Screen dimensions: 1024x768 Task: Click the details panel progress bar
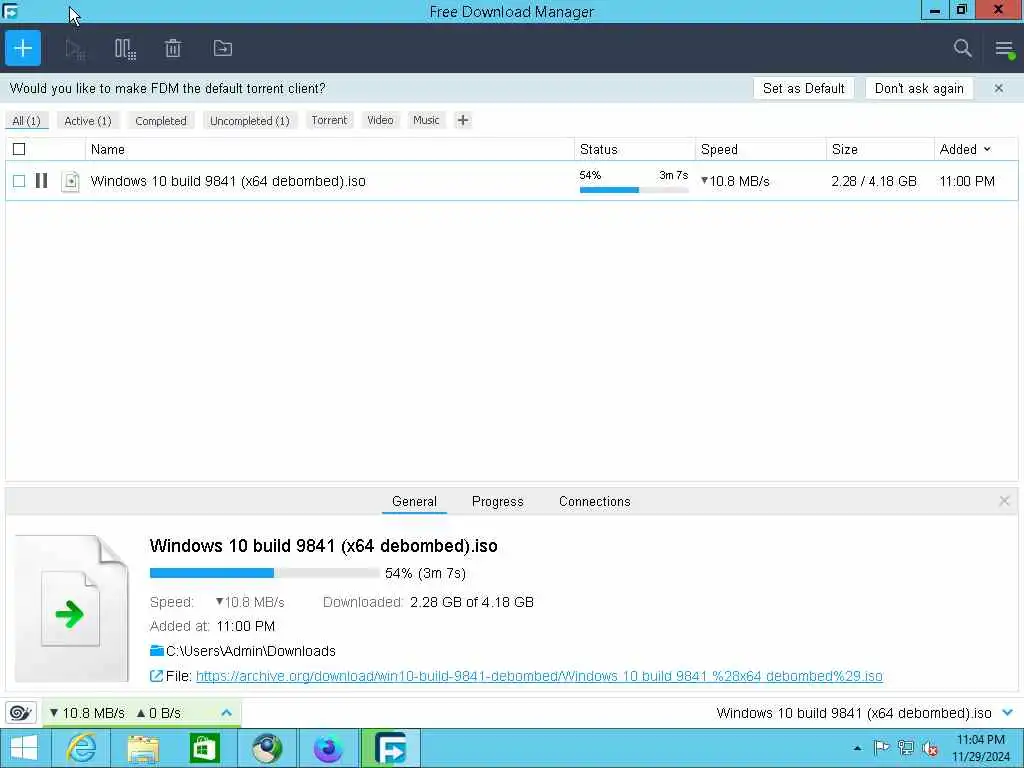(x=264, y=573)
